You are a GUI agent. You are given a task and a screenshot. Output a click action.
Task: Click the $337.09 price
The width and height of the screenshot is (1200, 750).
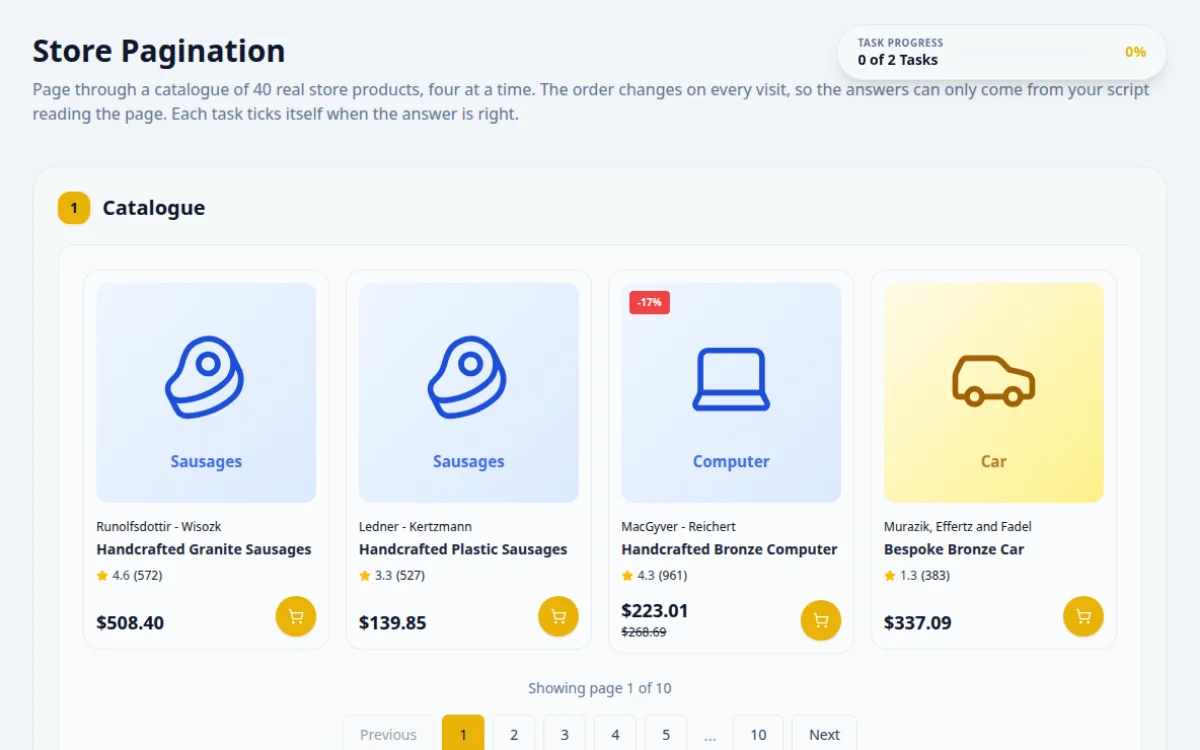coord(918,623)
